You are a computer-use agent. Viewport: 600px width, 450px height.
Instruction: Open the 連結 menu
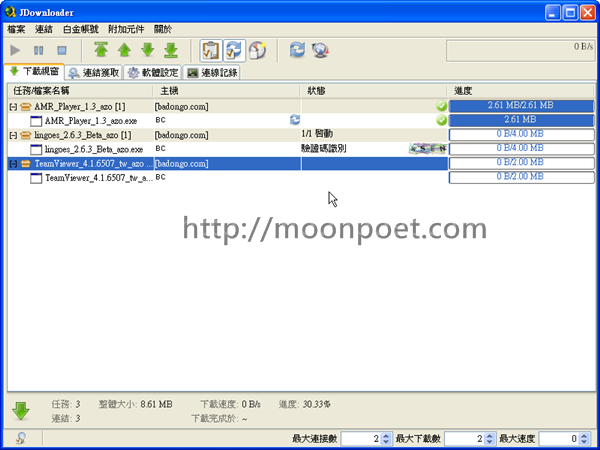(44, 29)
